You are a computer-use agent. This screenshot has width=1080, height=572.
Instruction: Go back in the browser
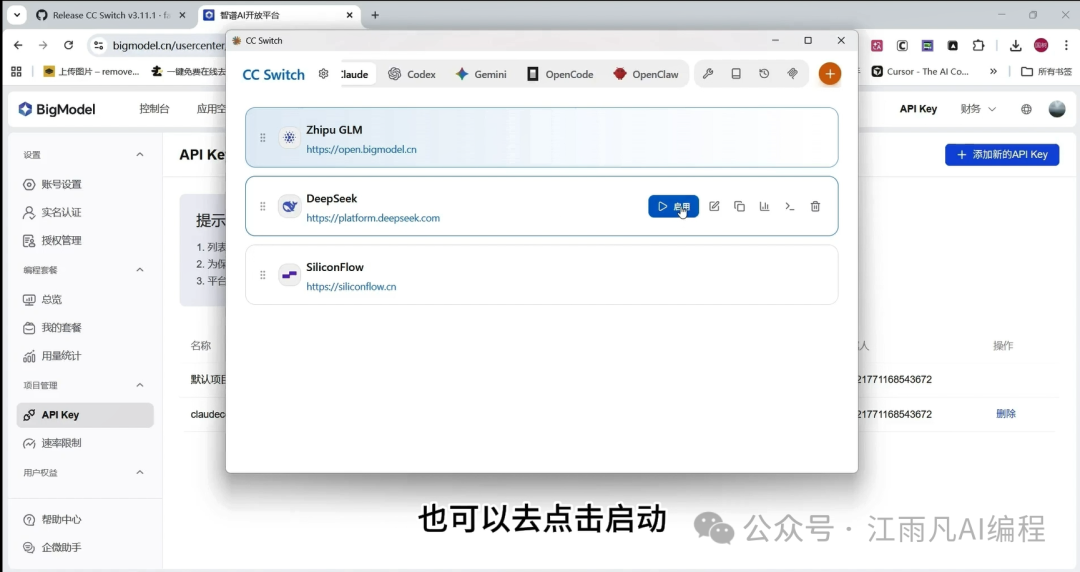18,45
